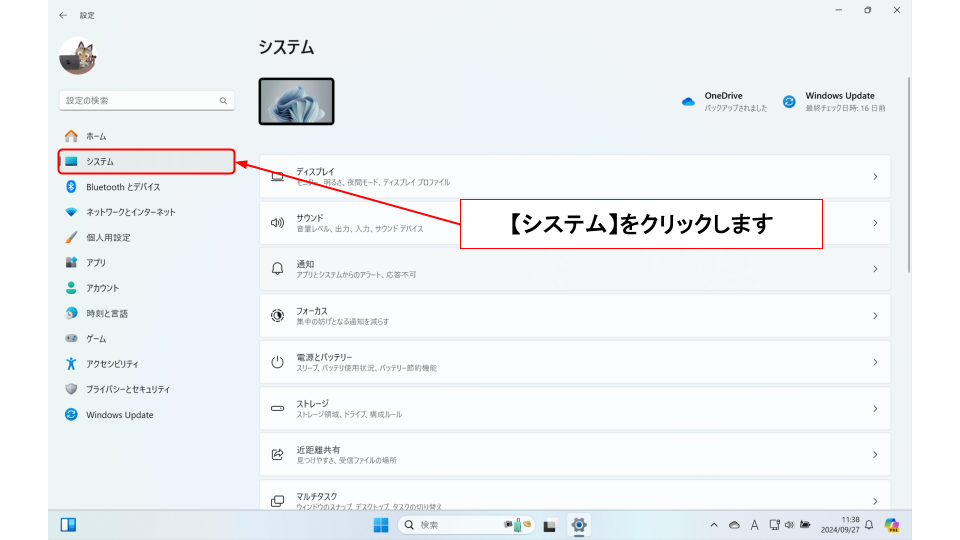The width and height of the screenshot is (960, 540).
Task: Go to アクセシビリティ settings
Action: coord(112,364)
